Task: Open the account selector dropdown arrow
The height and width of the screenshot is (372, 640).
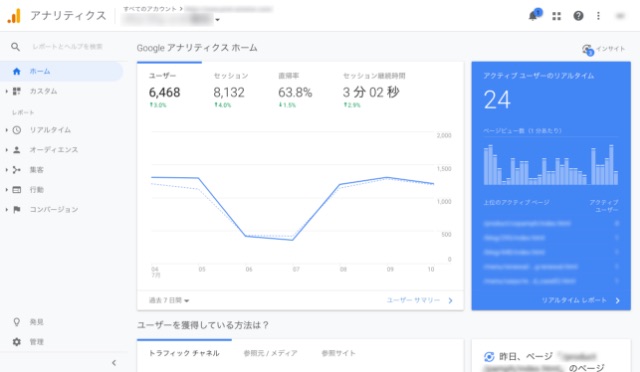Action: (218, 20)
